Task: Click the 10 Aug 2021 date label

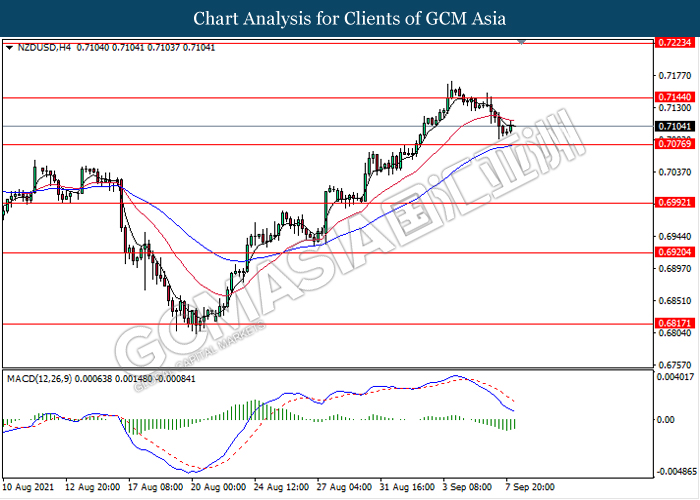Action: pyautogui.click(x=28, y=487)
